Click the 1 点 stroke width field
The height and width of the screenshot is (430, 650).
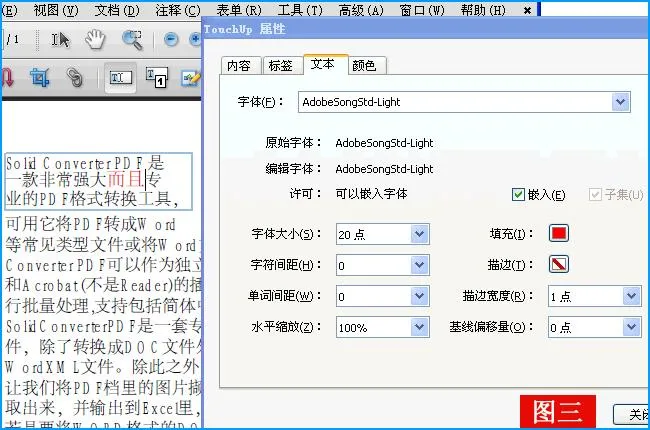tap(585, 296)
